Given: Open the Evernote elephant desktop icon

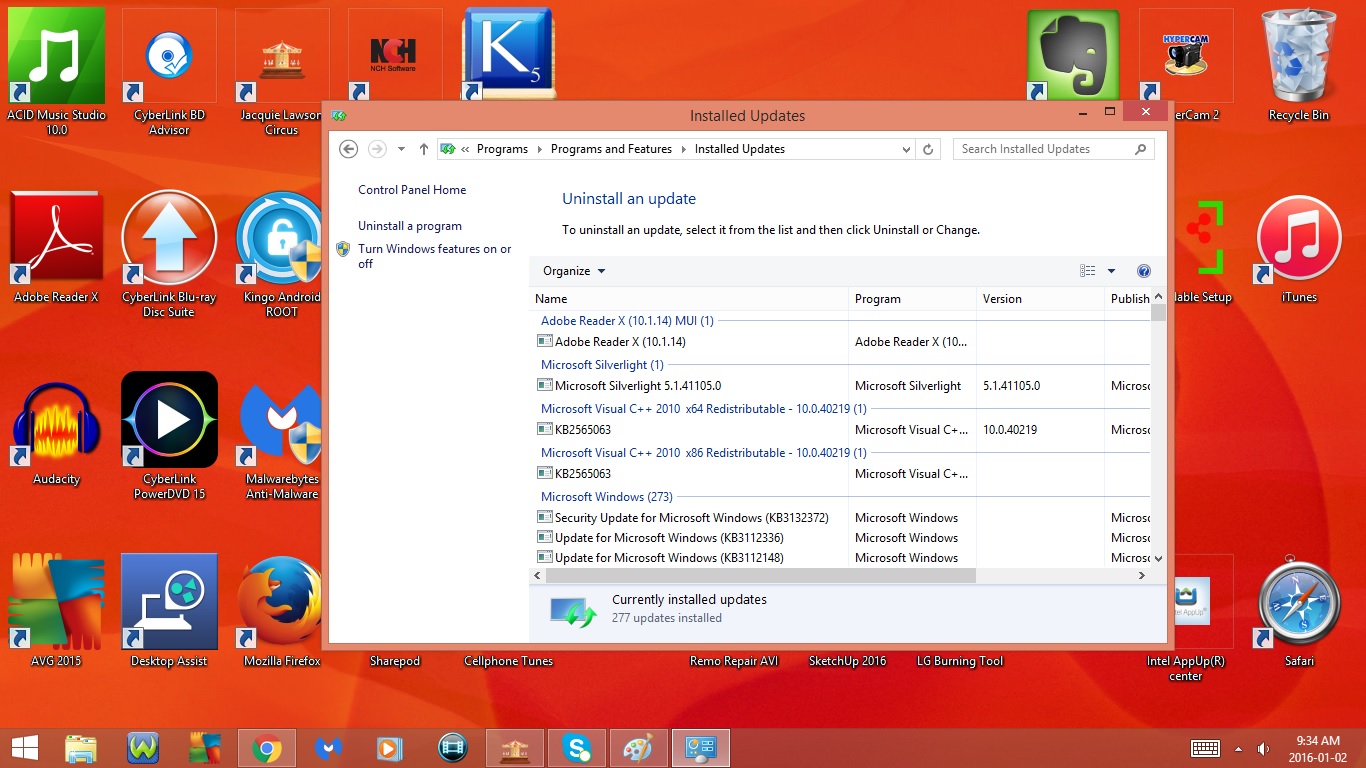Looking at the screenshot, I should [x=1073, y=54].
